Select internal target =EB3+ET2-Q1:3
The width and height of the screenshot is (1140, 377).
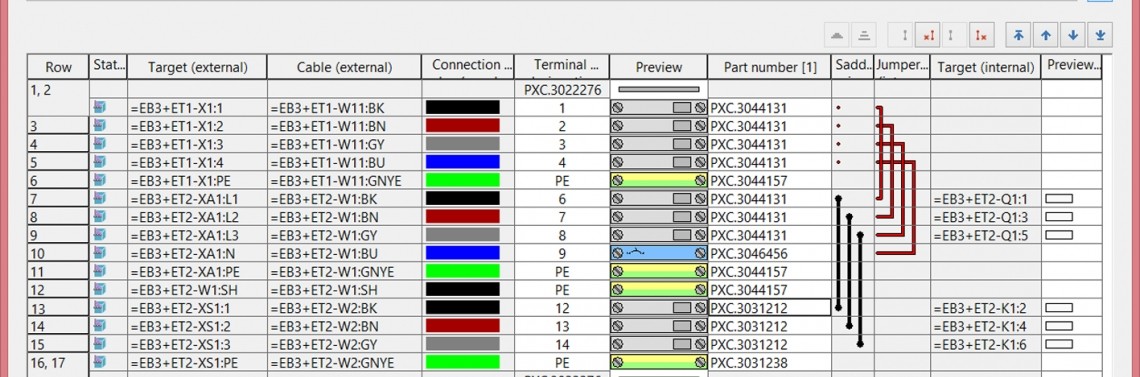(986, 216)
